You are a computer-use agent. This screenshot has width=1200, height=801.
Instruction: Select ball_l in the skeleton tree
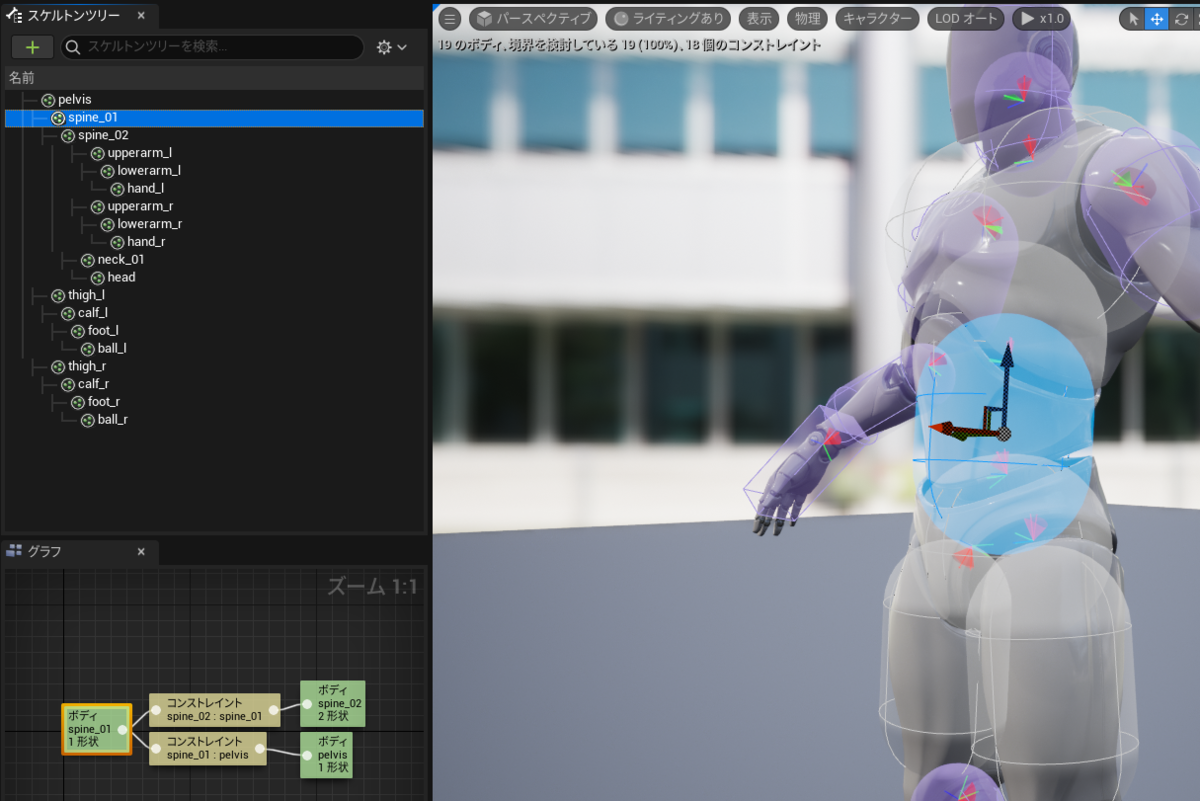(x=112, y=349)
